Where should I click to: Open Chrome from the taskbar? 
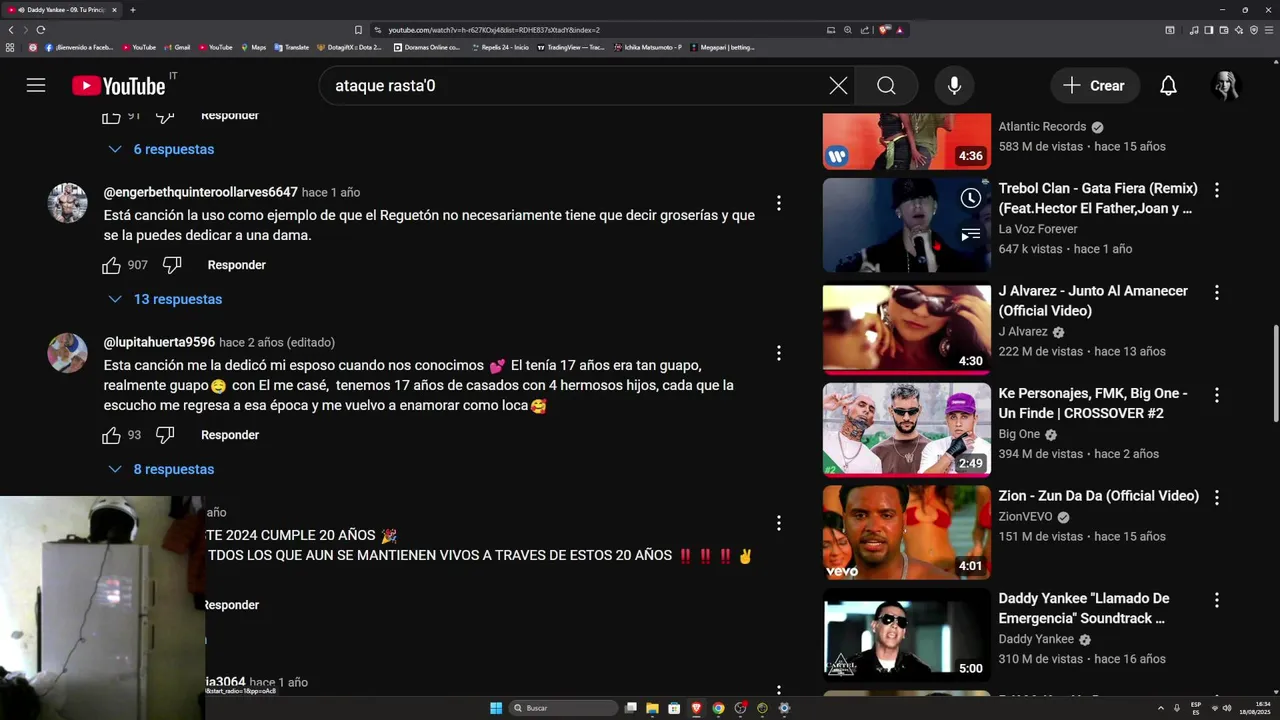click(x=718, y=708)
